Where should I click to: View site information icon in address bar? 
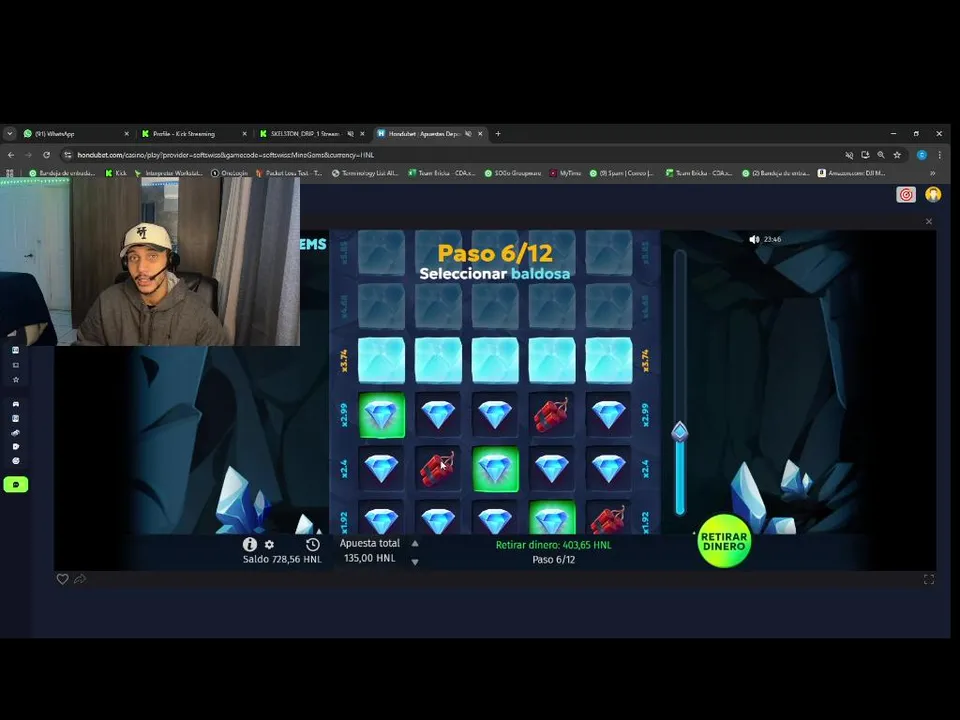pyautogui.click(x=68, y=155)
